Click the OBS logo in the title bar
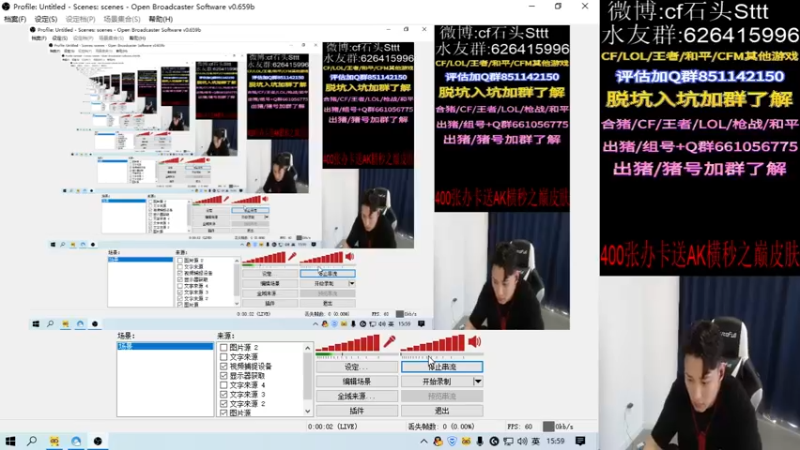This screenshot has width=800, height=450. [x=6, y=7]
